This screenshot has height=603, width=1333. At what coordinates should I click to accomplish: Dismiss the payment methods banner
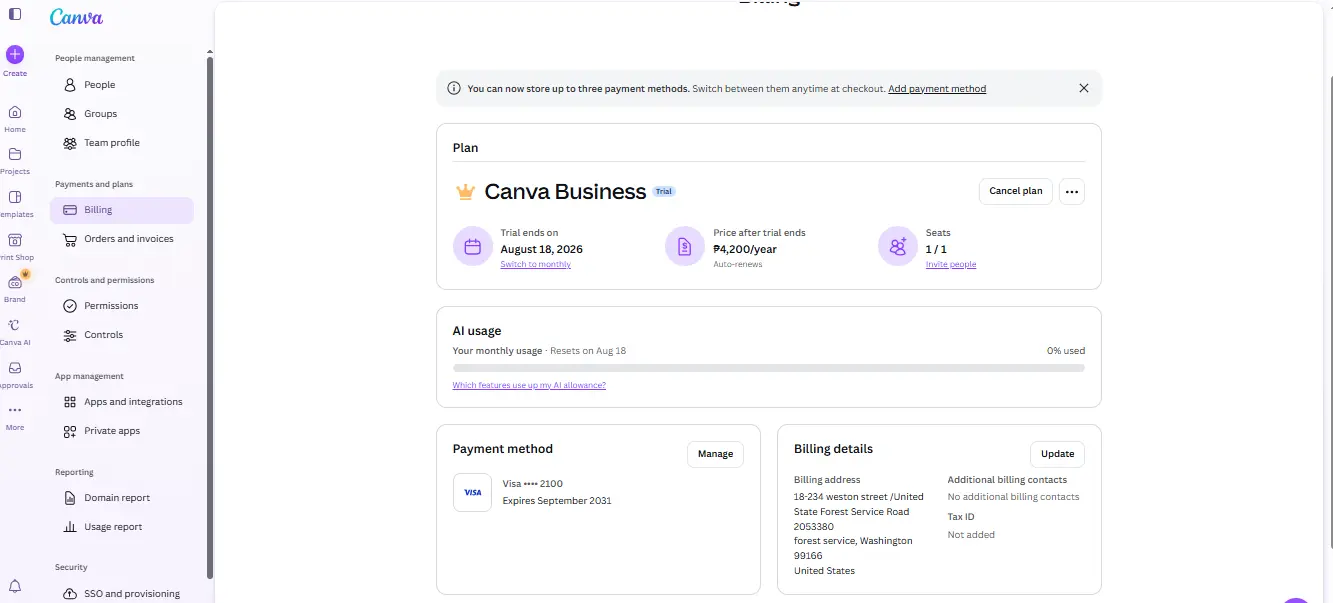point(1084,88)
